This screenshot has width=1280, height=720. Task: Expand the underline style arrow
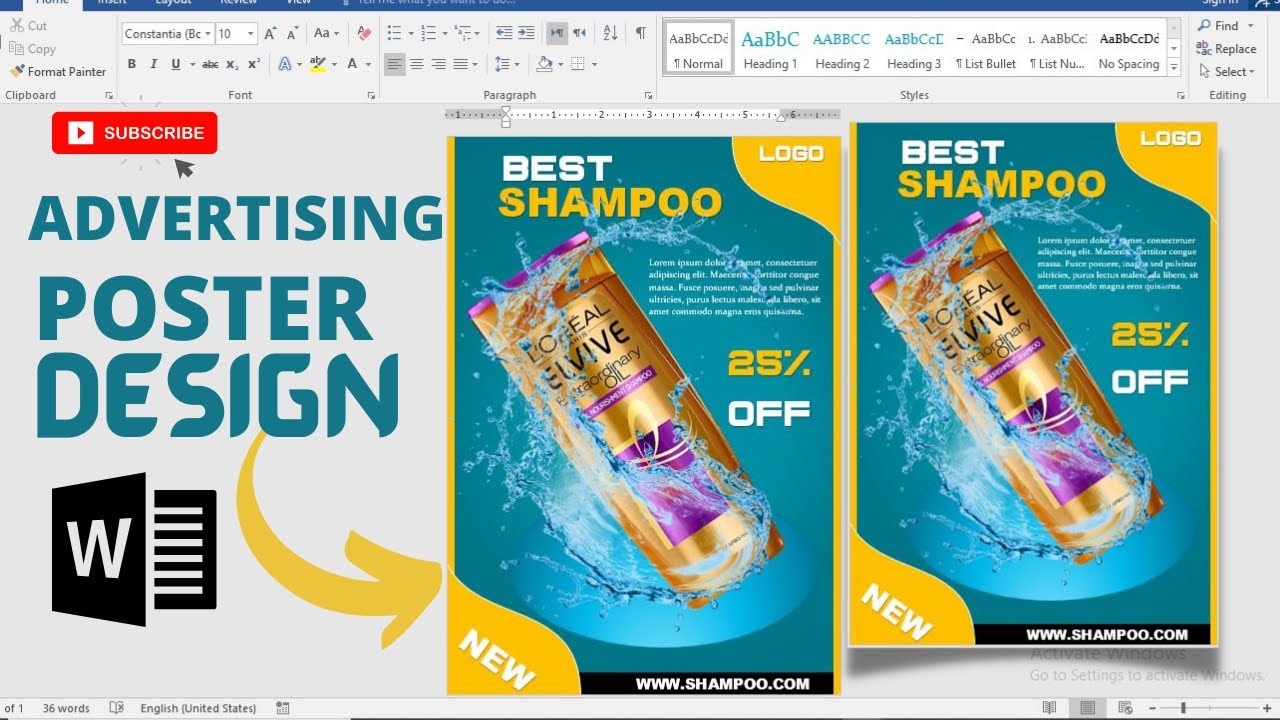pos(191,64)
